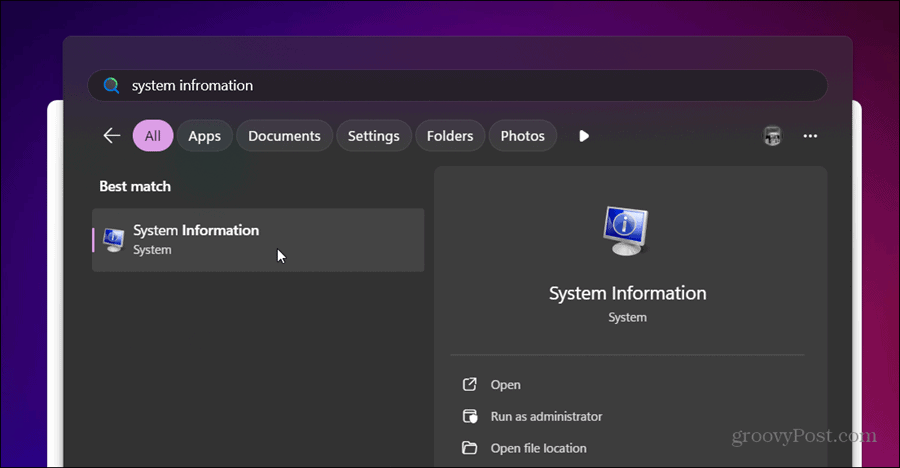Switch to the Apps filter
The width and height of the screenshot is (900, 468).
[204, 136]
